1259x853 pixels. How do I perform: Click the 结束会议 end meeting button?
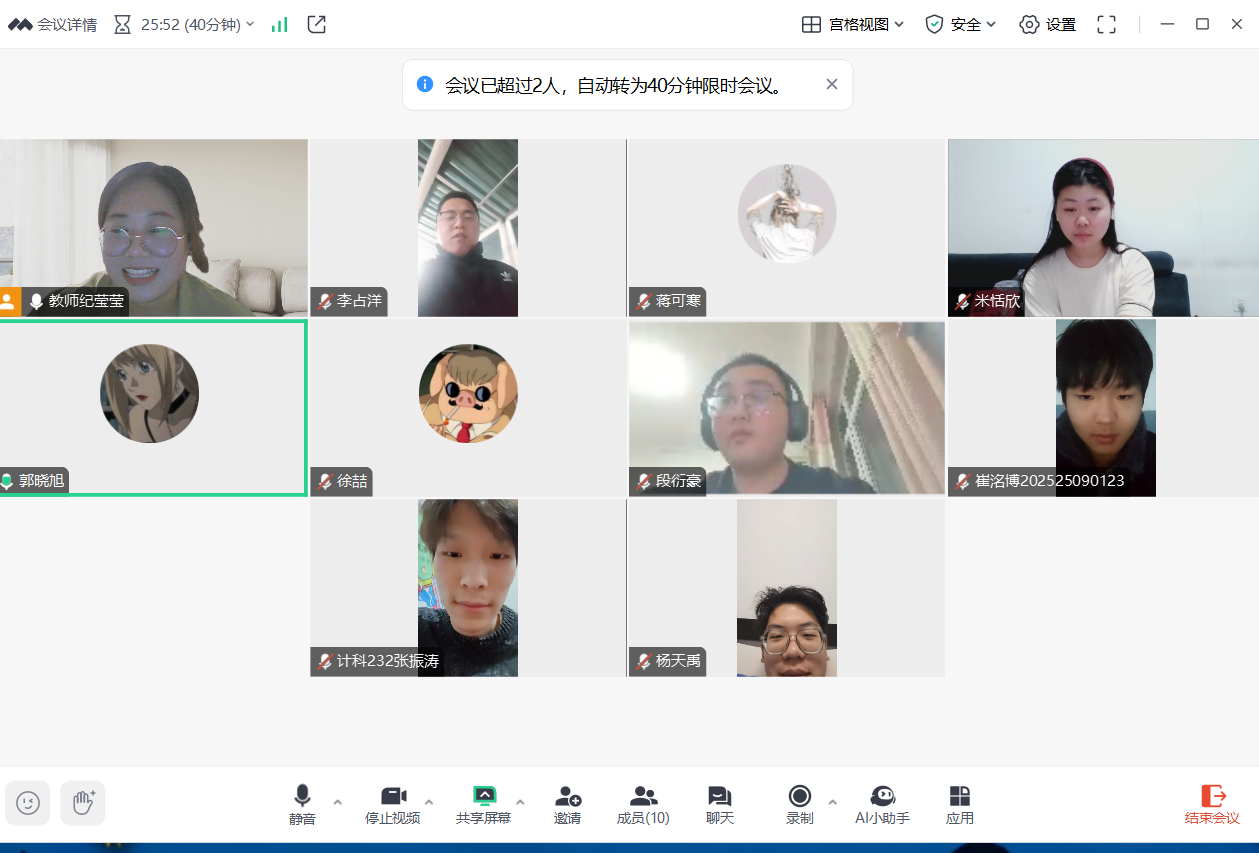[1212, 804]
